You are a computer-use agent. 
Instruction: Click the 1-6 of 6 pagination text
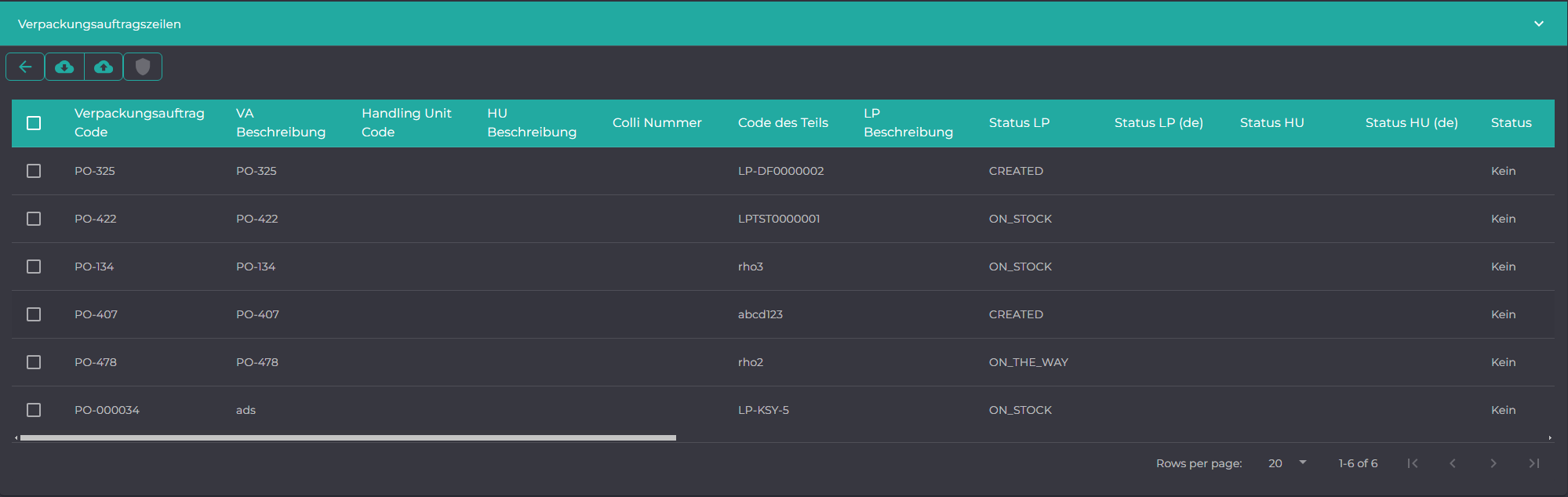point(1358,463)
